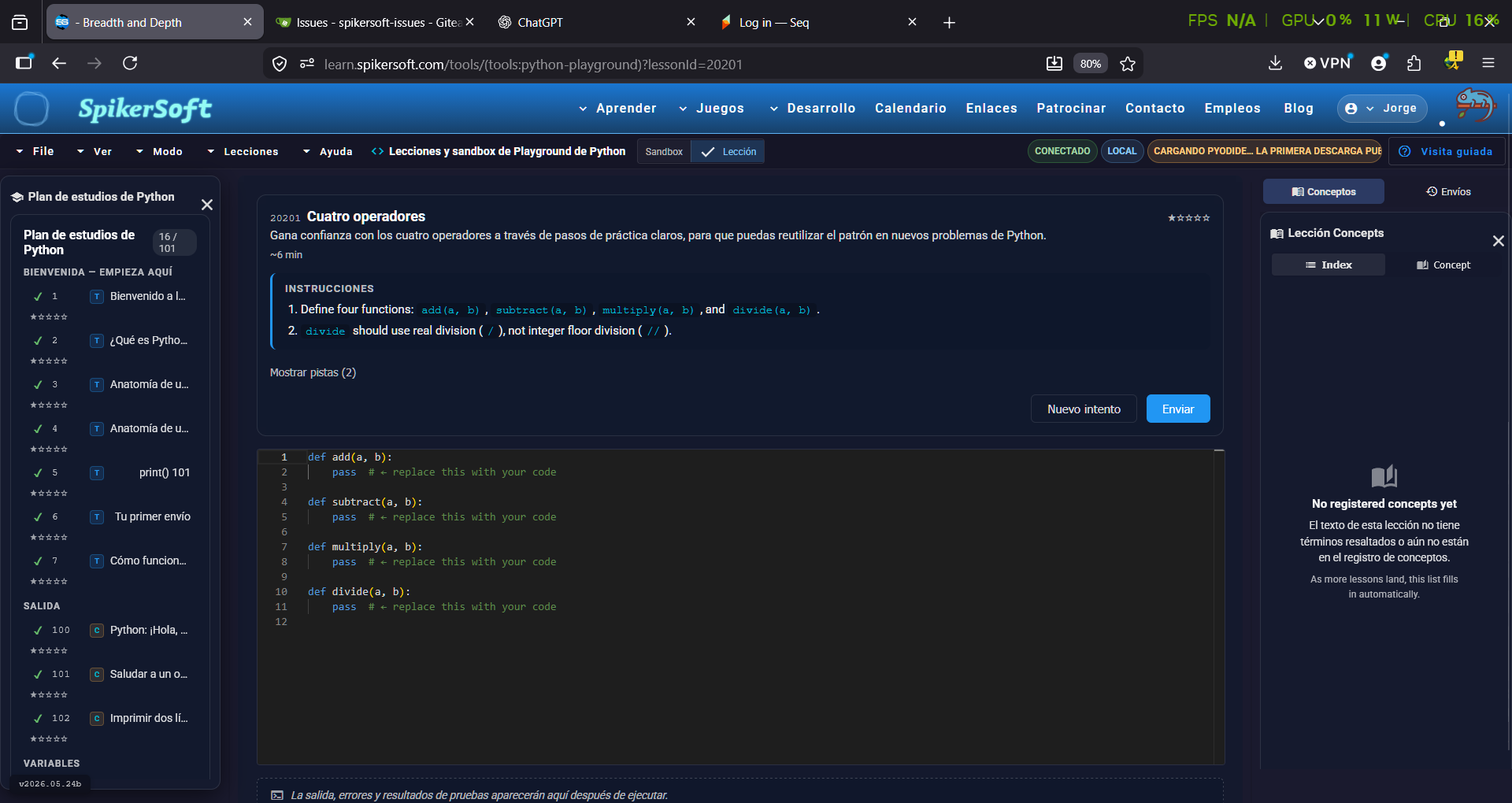Click the five-star rating on the Cuatro operadores lesson
1512x803 pixels.
pyautogui.click(x=1189, y=218)
